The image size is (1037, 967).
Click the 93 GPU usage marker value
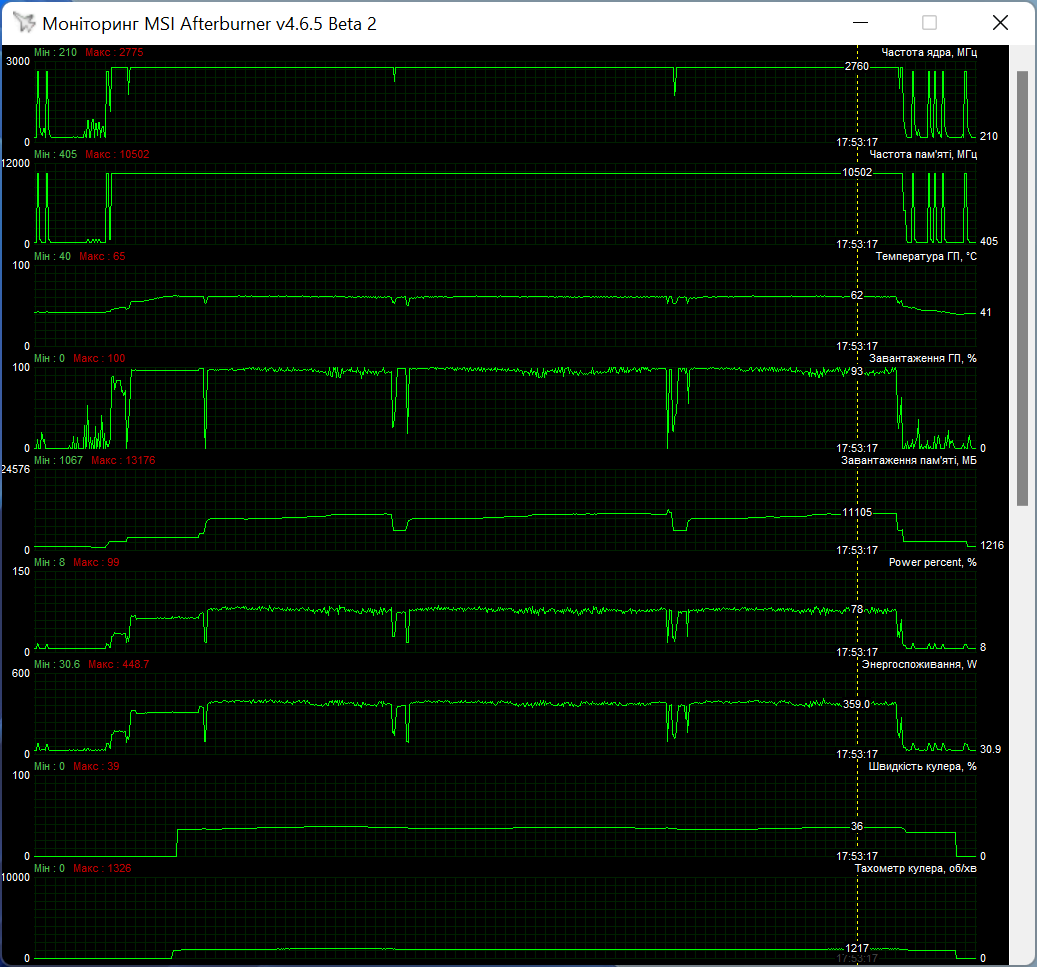(856, 371)
